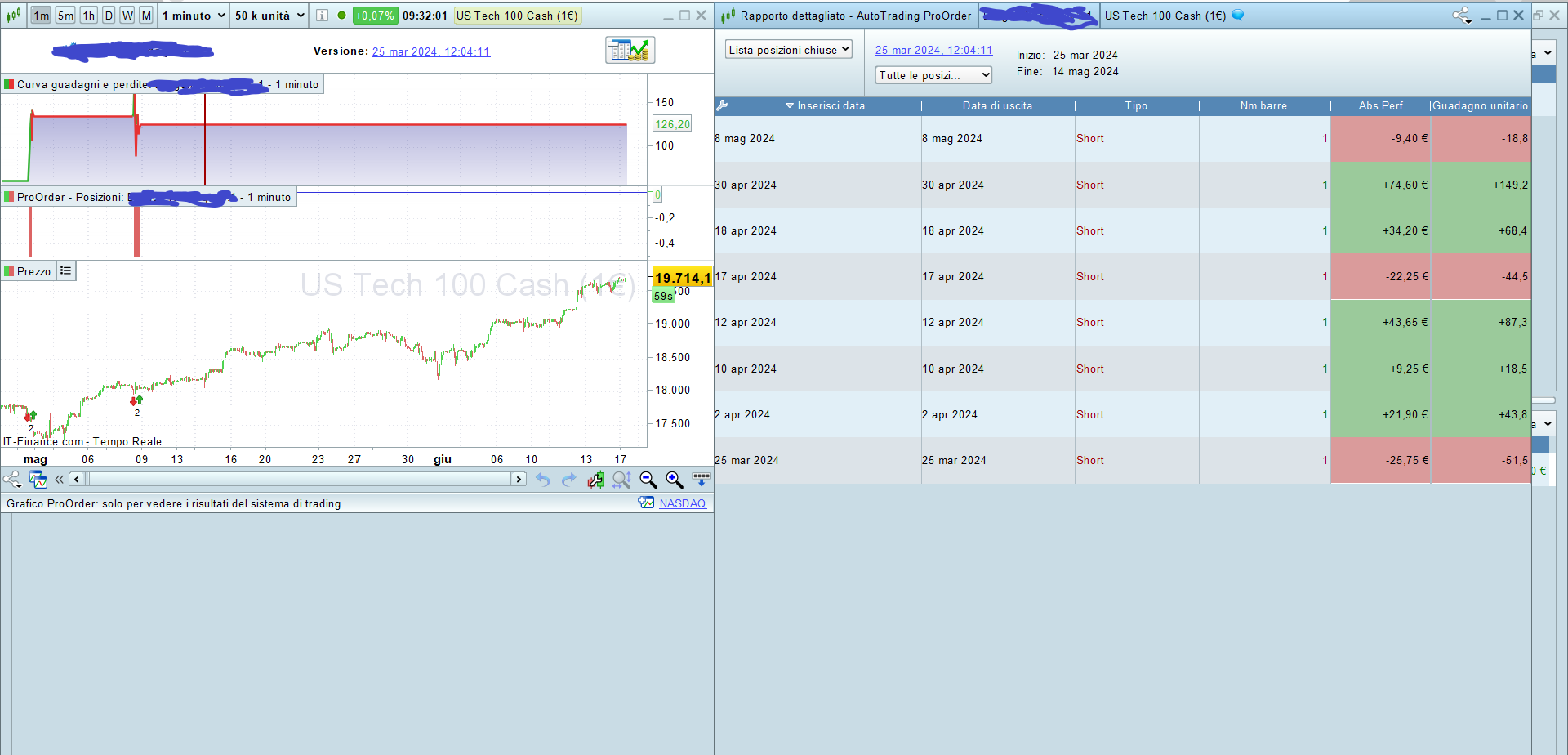1568x755 pixels.
Task: Click the wrench icon in table header
Action: 722,105
